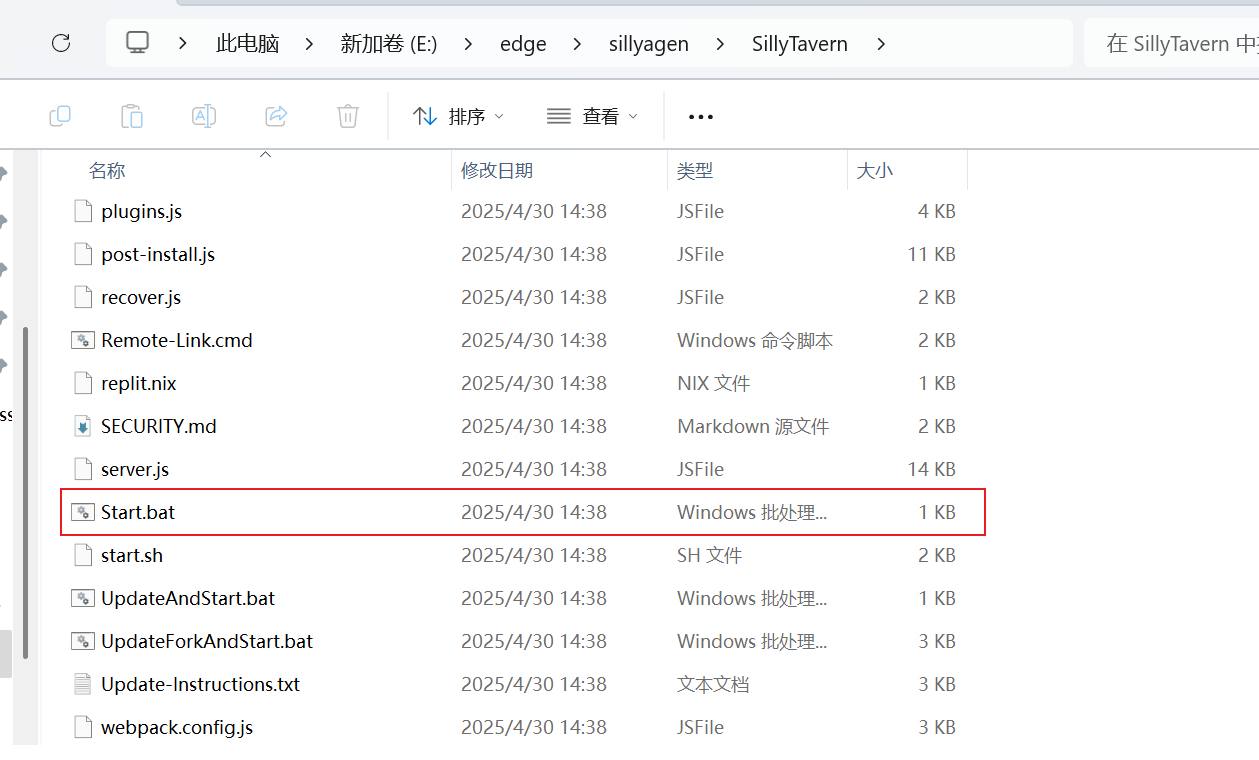This screenshot has height=760, width=1259.
Task: Sort by the 修改日期 column header
Action: click(497, 171)
